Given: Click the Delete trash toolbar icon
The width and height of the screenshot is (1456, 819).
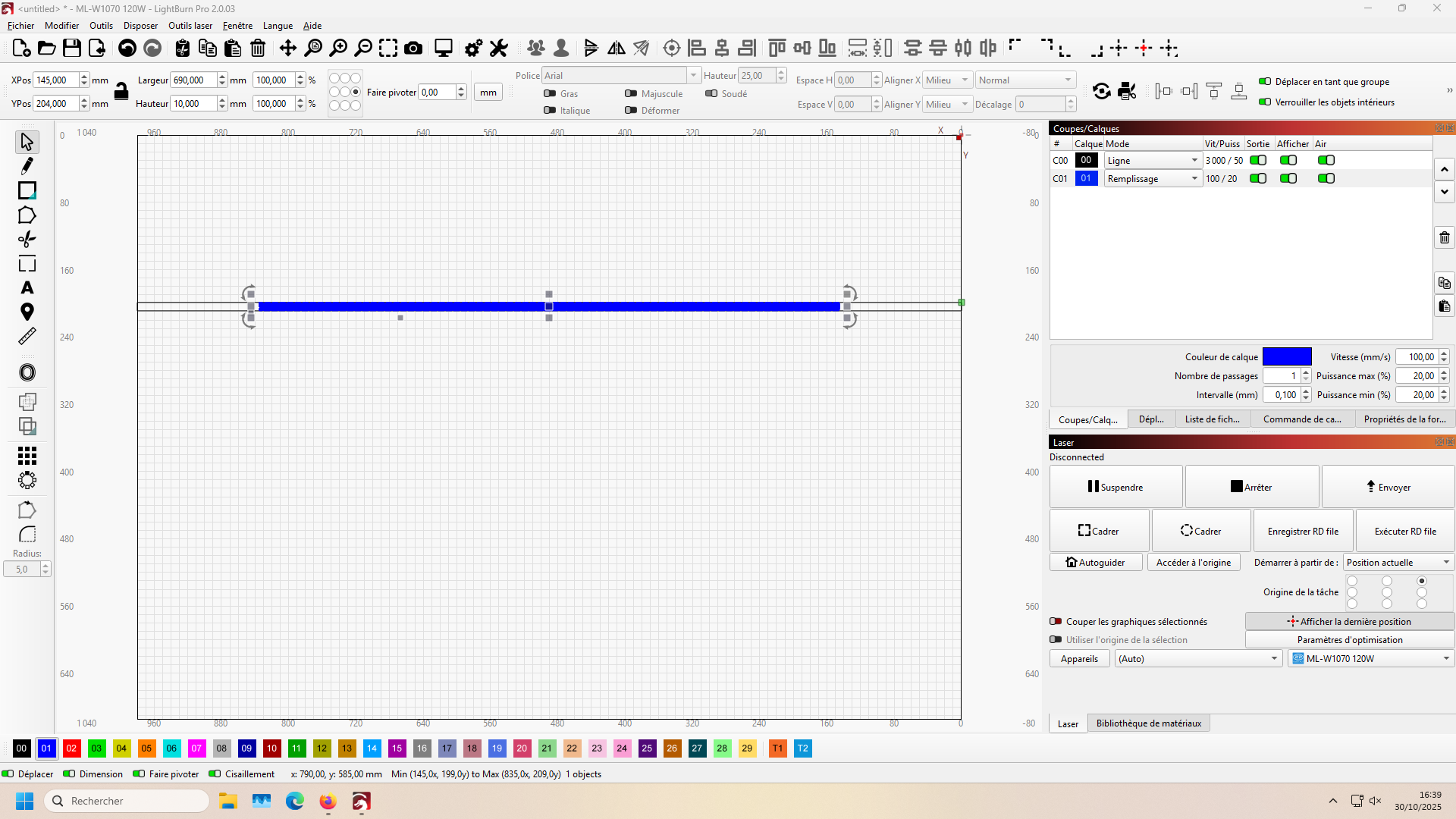Looking at the screenshot, I should coord(258,49).
